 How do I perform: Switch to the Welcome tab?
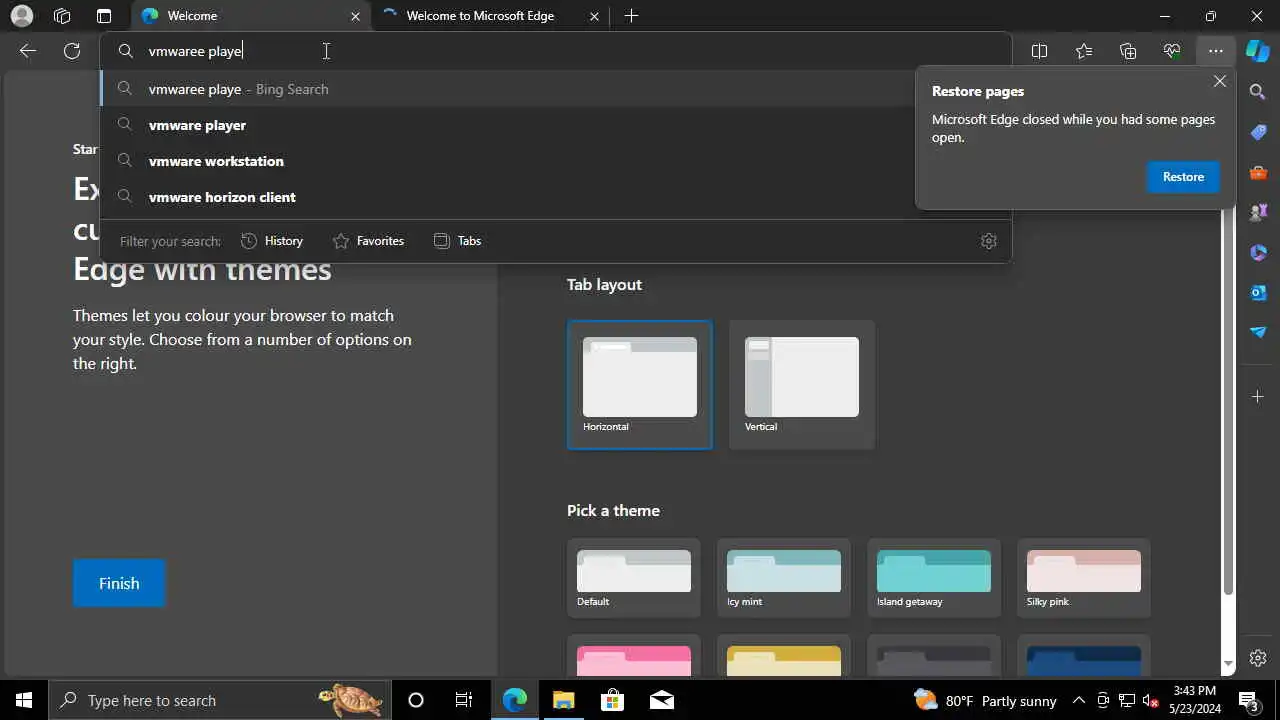pos(250,16)
